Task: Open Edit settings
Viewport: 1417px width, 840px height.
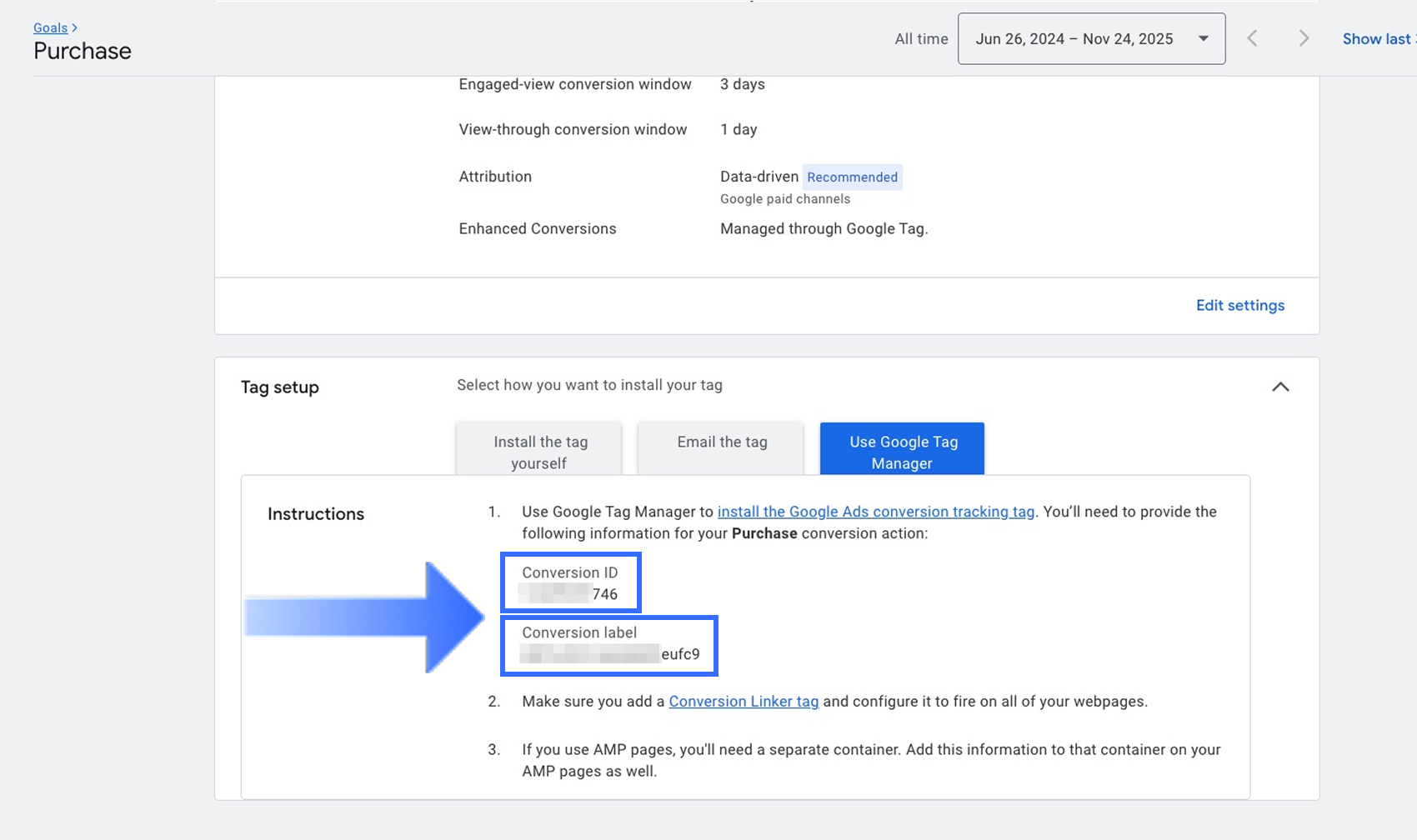Action: point(1239,306)
